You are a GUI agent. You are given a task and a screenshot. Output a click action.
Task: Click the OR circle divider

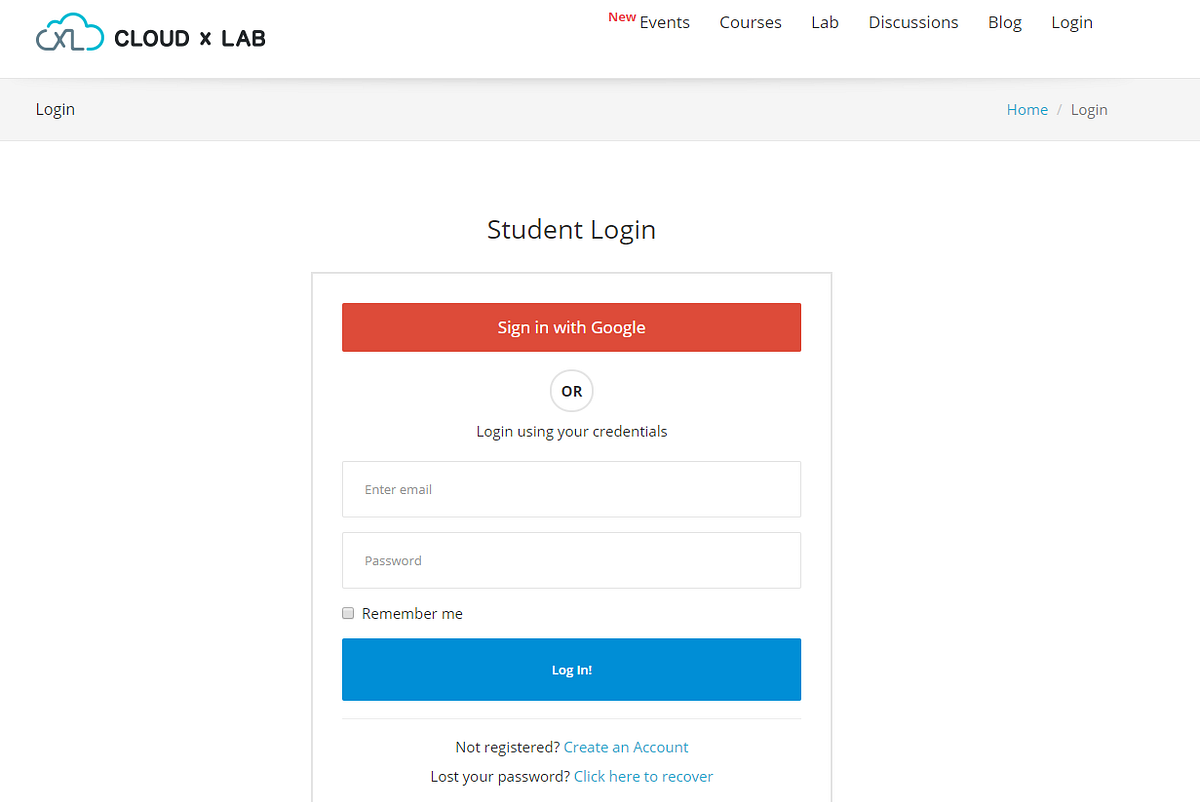571,391
